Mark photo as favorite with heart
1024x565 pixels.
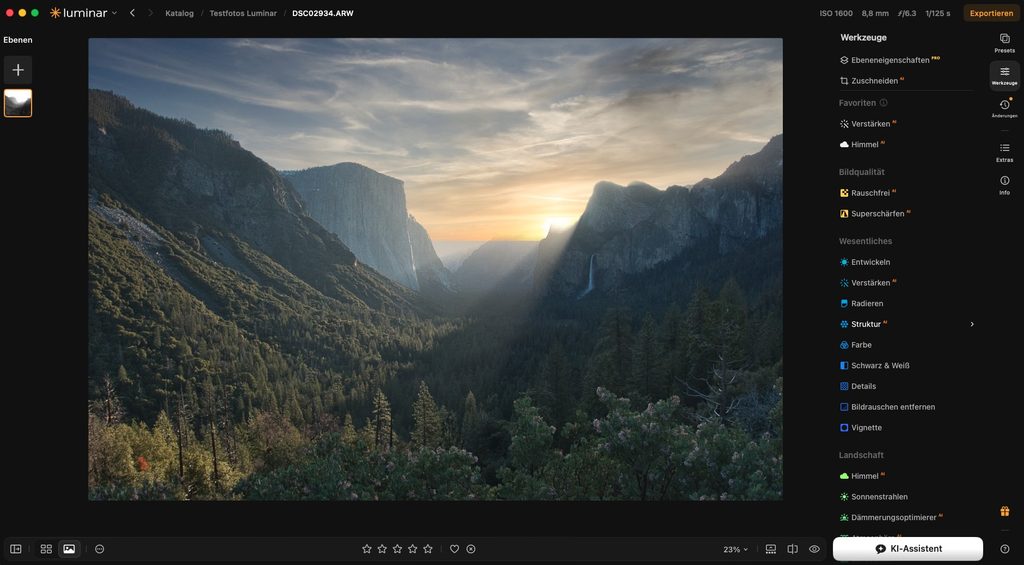[x=455, y=549]
